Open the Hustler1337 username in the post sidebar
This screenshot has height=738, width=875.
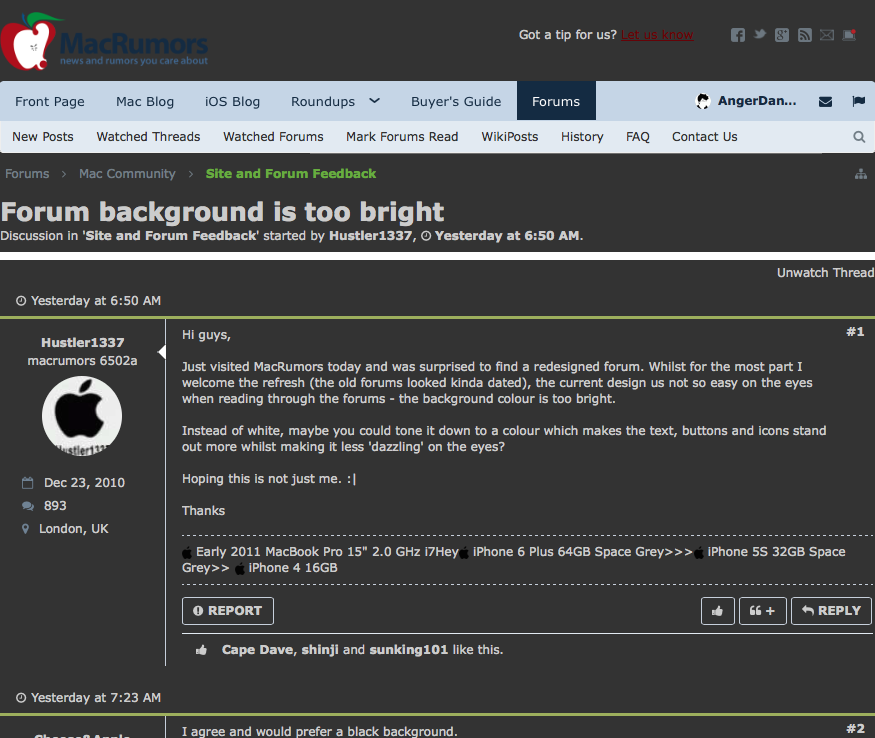[83, 343]
